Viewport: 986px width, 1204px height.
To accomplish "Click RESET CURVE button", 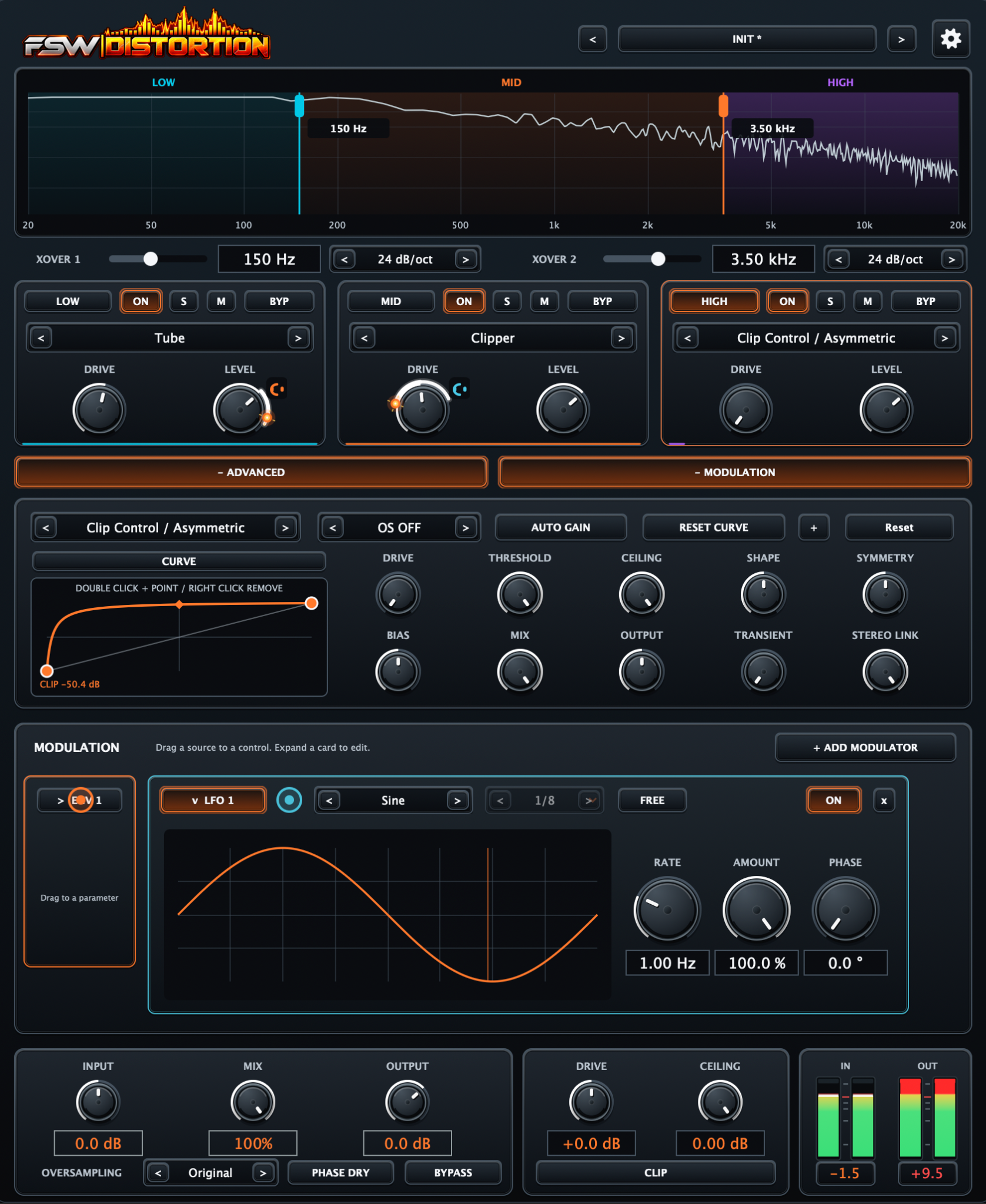I will tap(713, 527).
